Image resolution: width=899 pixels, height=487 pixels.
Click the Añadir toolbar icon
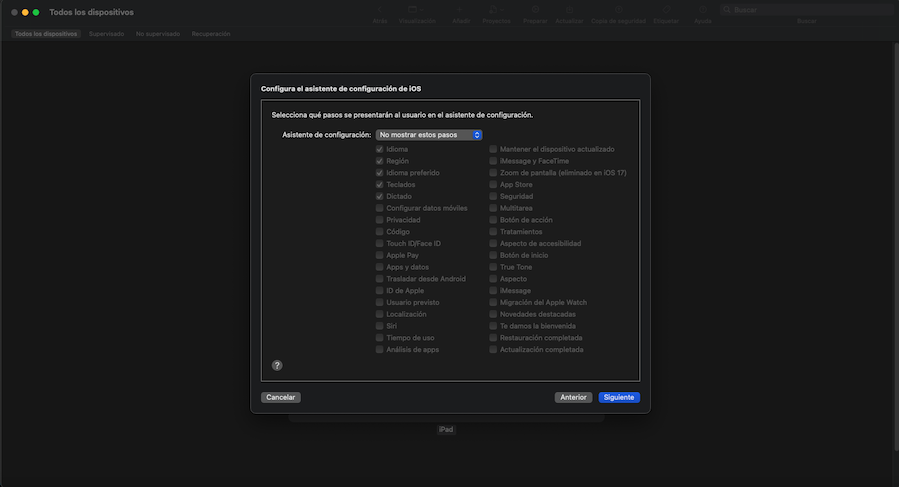[x=461, y=11]
